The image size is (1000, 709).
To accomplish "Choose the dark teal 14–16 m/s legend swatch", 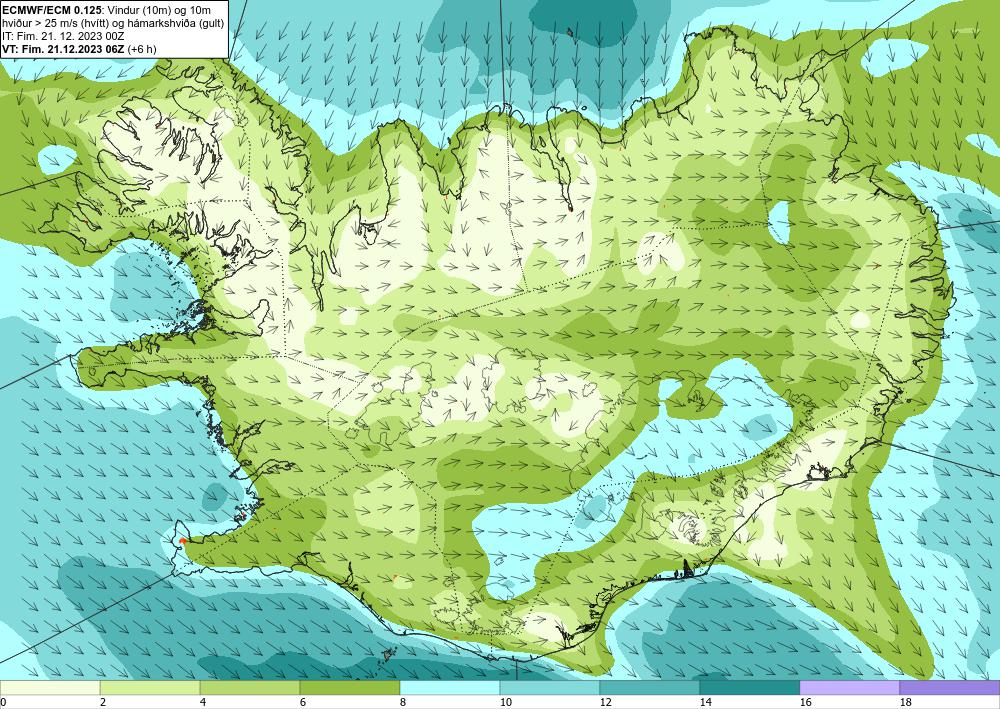I will pos(750,688).
